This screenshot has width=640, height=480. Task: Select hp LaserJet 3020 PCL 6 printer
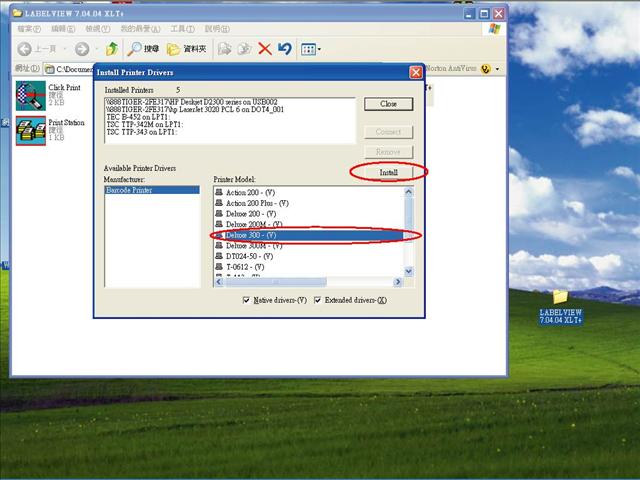[195, 109]
